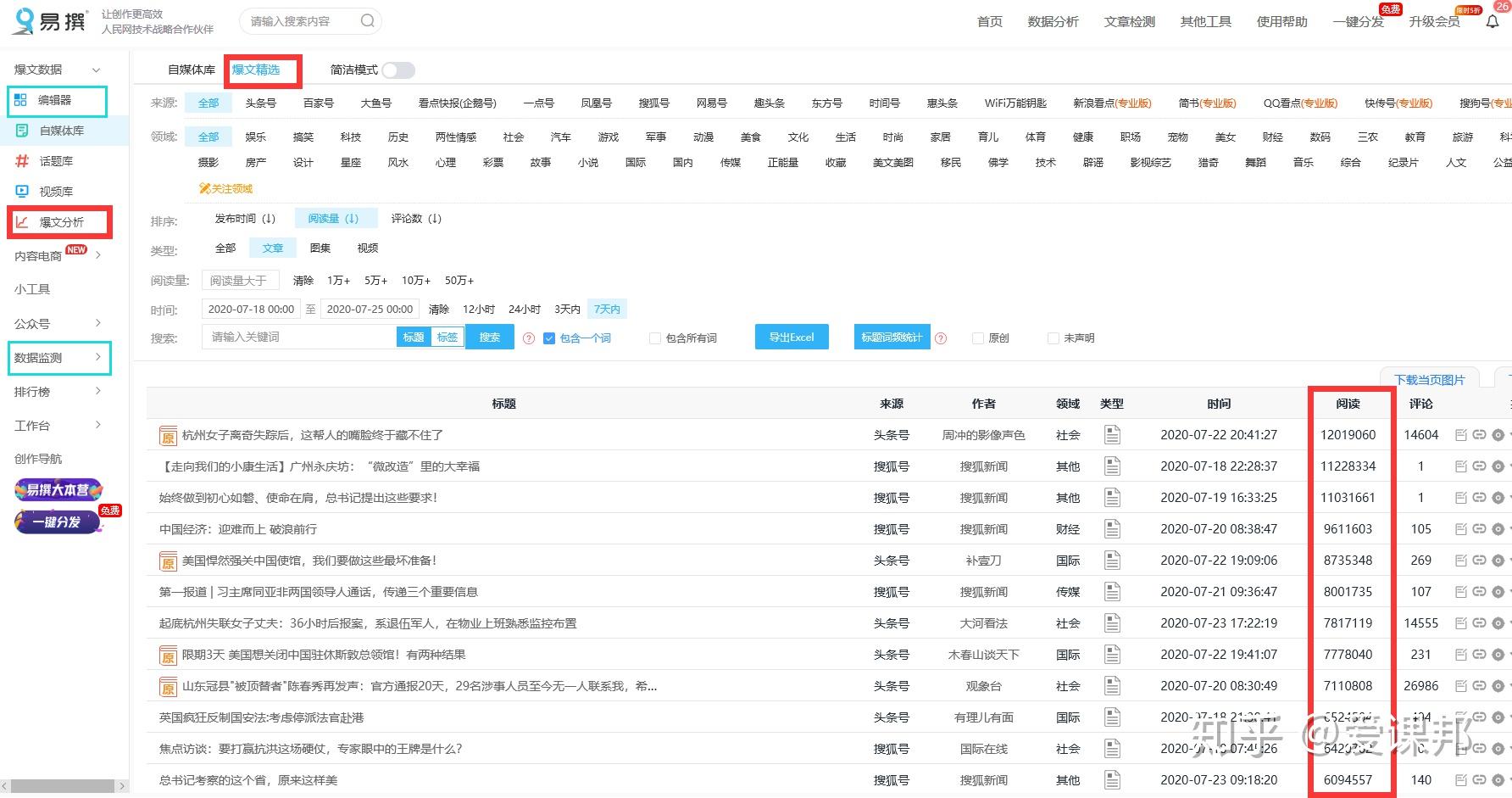The width and height of the screenshot is (1512, 798).
Task: Switch to the 爆文精选 tab
Action: coord(256,70)
